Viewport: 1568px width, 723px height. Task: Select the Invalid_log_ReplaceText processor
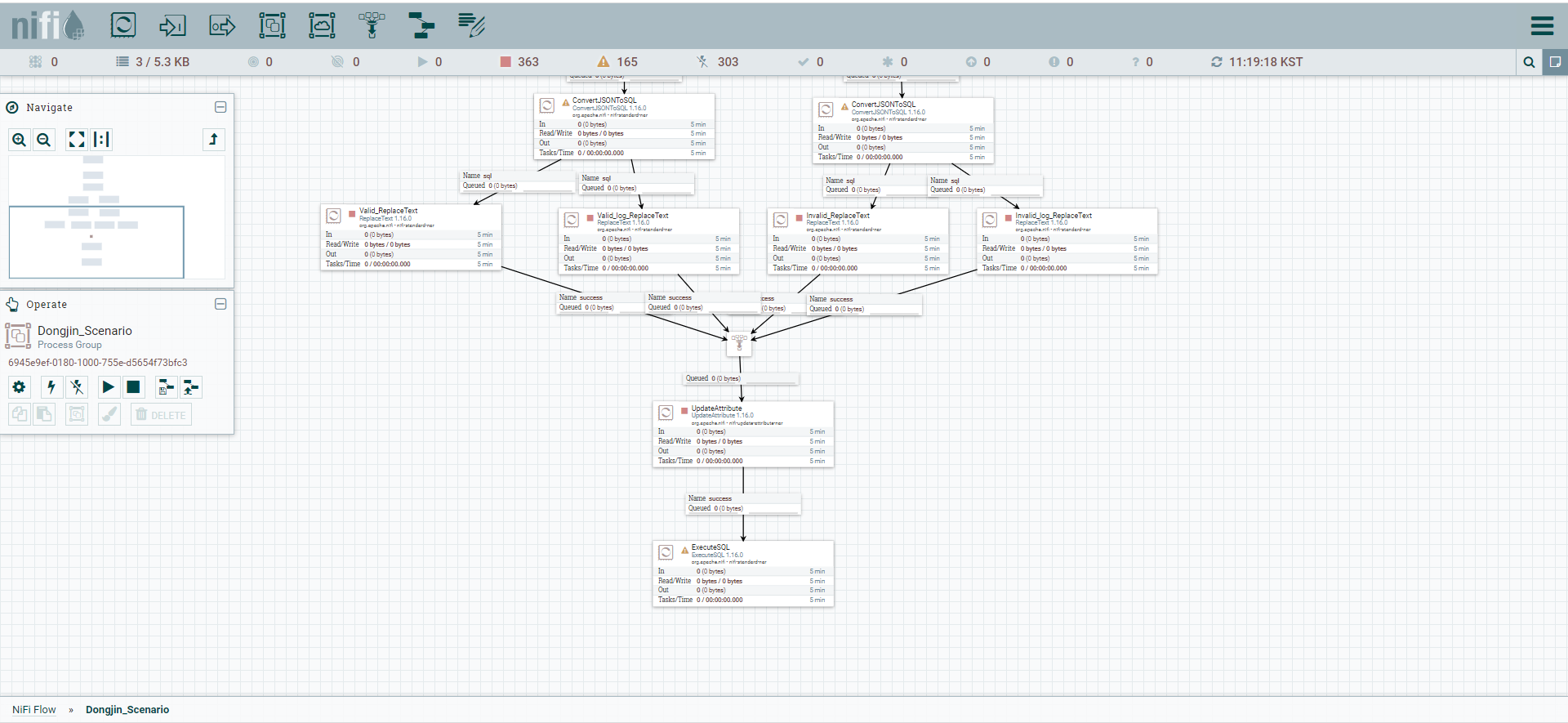(1067, 241)
